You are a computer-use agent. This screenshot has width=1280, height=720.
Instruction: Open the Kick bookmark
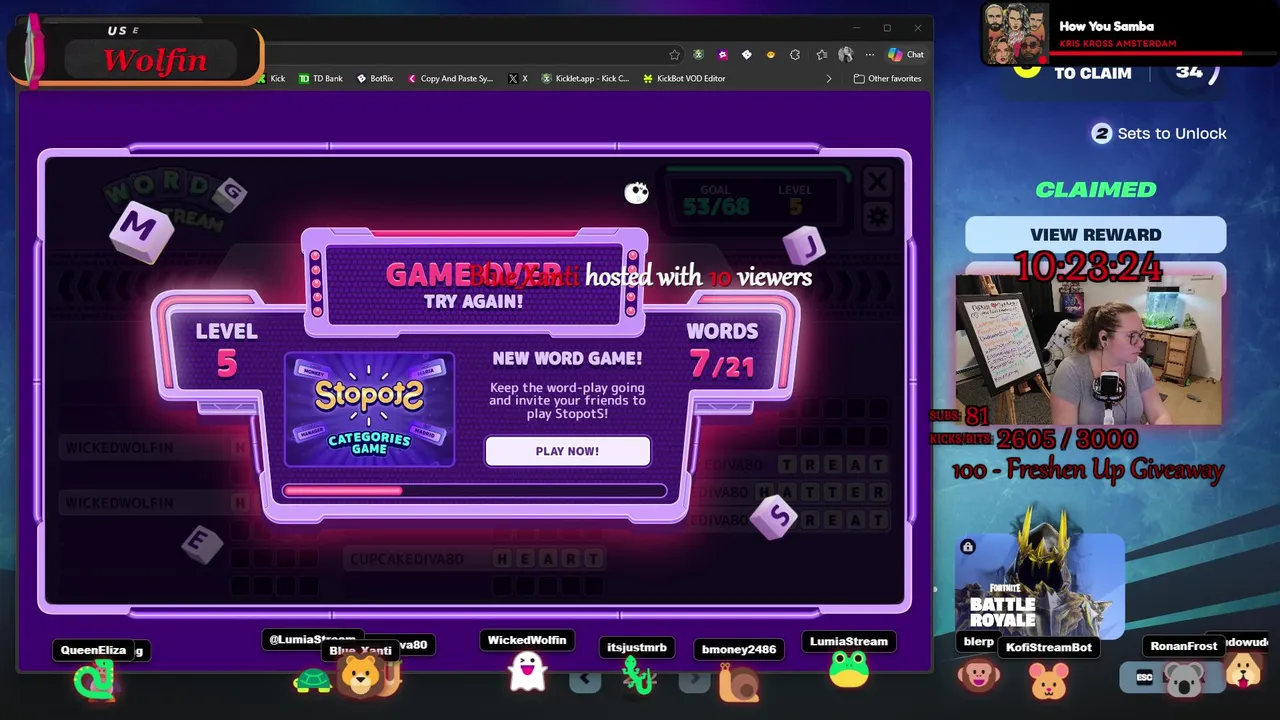point(271,78)
